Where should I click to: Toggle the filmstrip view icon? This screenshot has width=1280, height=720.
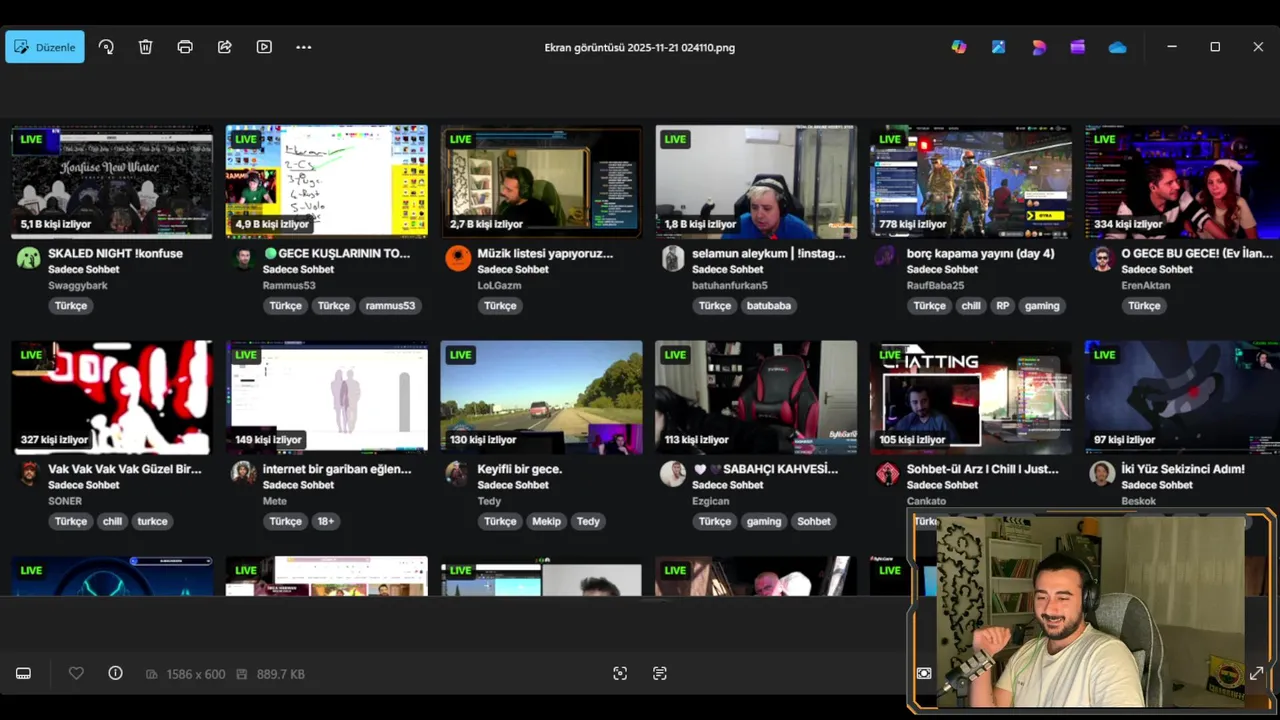point(23,674)
